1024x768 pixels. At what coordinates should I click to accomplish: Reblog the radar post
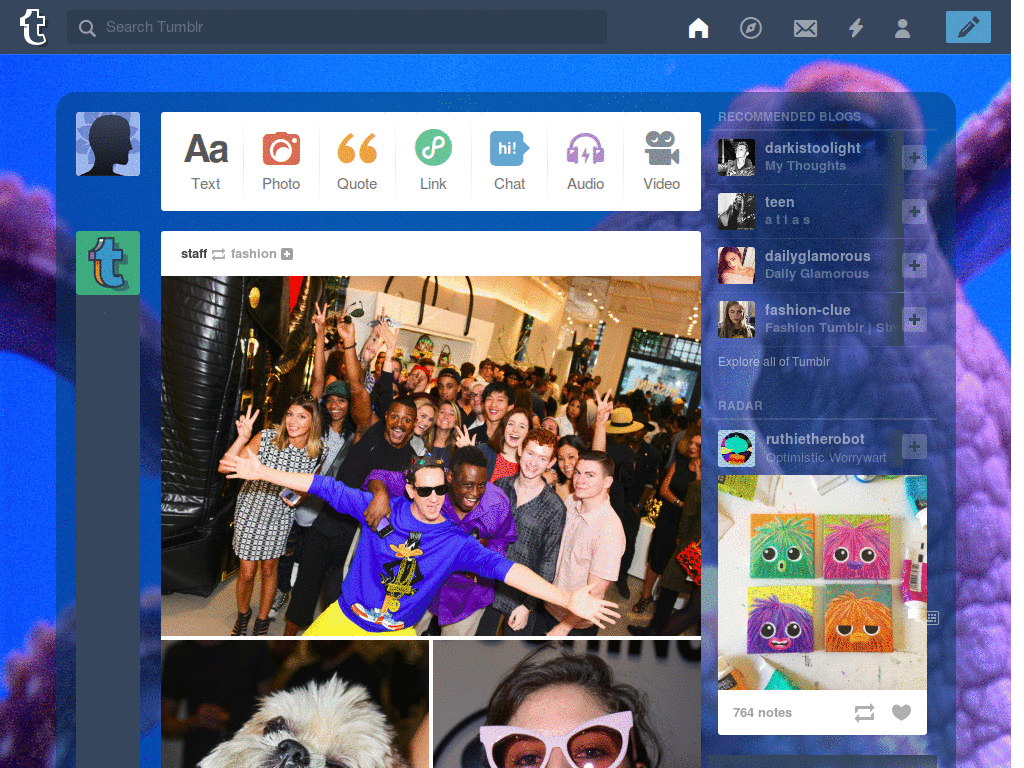[864, 712]
